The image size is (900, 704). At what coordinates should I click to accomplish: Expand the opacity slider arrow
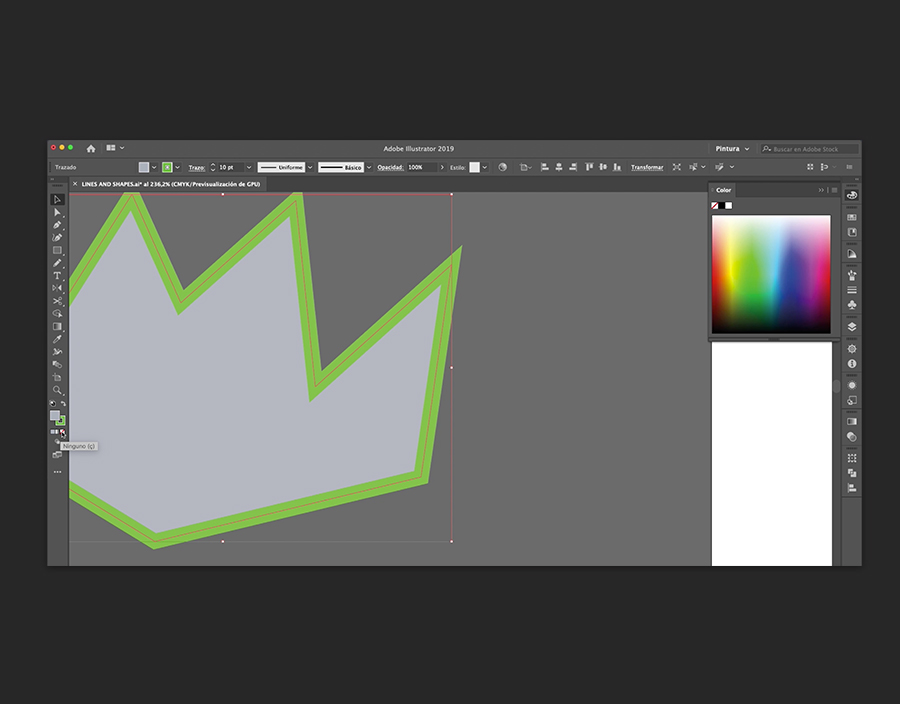pos(442,167)
